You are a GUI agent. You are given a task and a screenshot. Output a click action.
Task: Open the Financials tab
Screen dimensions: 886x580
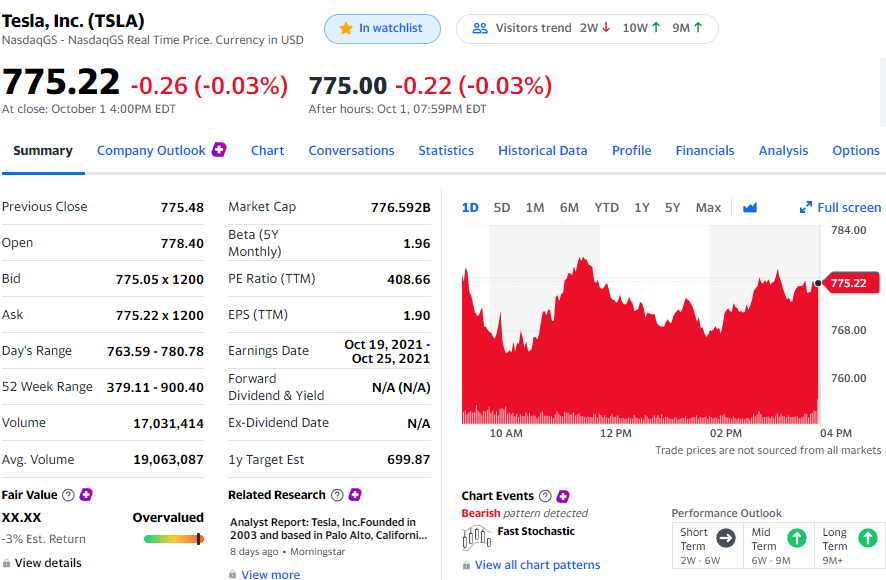tap(705, 150)
